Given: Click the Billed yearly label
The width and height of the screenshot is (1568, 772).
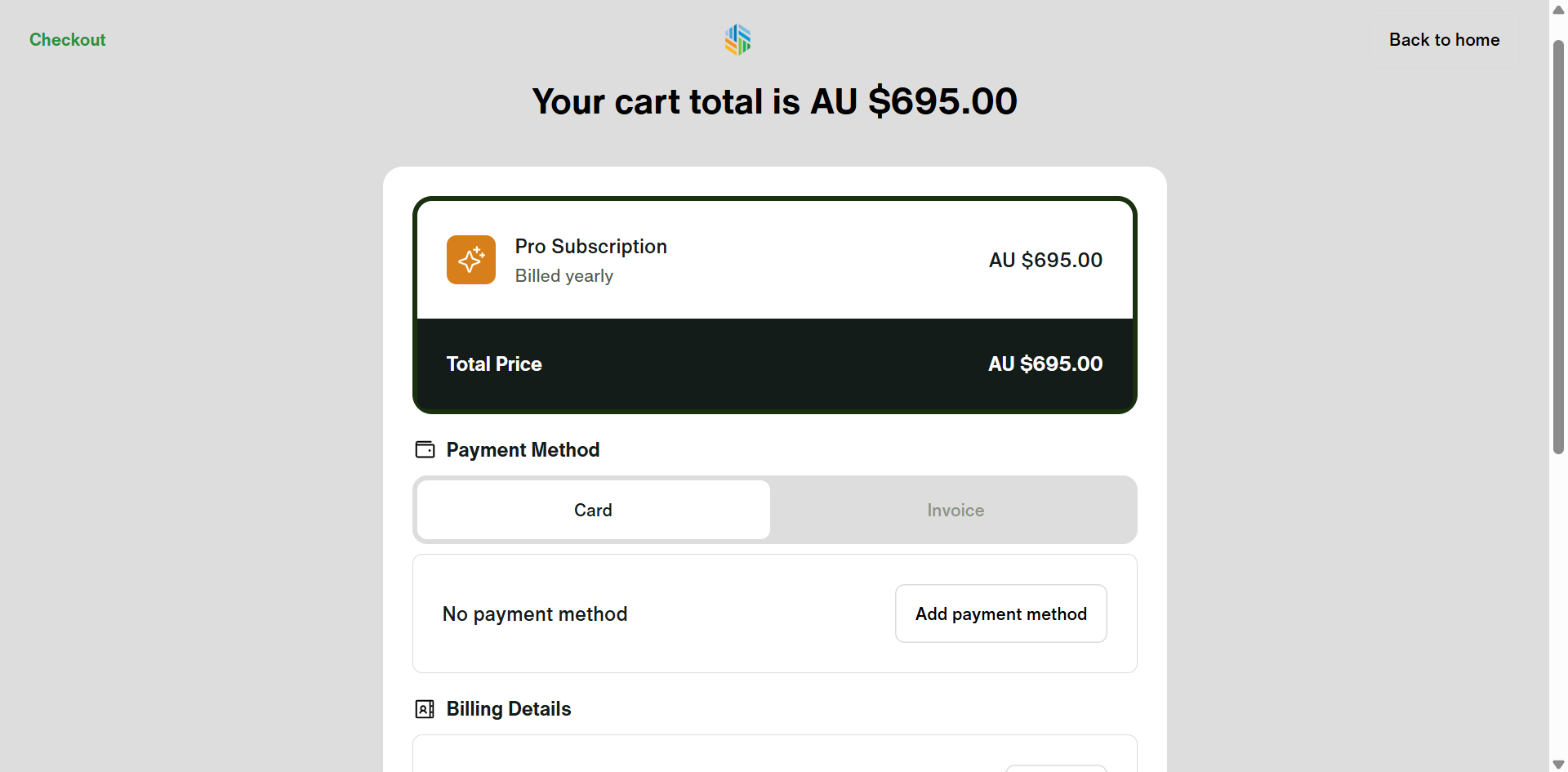Looking at the screenshot, I should click(563, 276).
